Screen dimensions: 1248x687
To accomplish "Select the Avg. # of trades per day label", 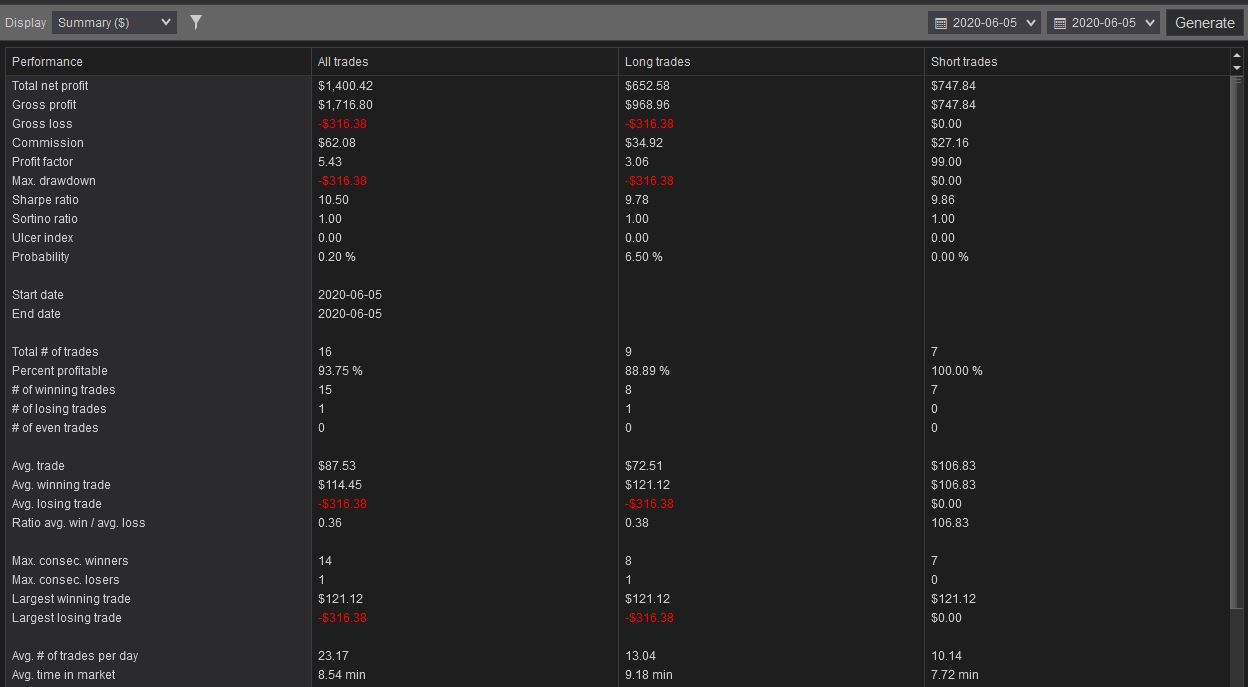I will (x=75, y=656).
